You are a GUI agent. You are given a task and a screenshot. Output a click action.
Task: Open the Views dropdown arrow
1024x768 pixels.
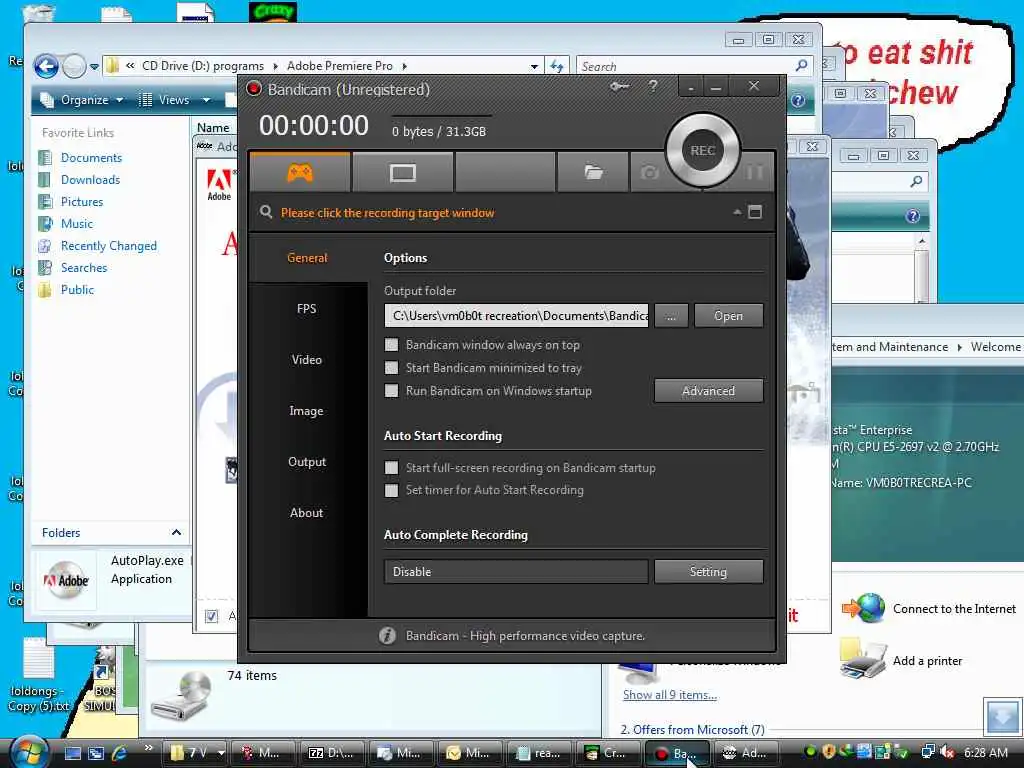[206, 100]
